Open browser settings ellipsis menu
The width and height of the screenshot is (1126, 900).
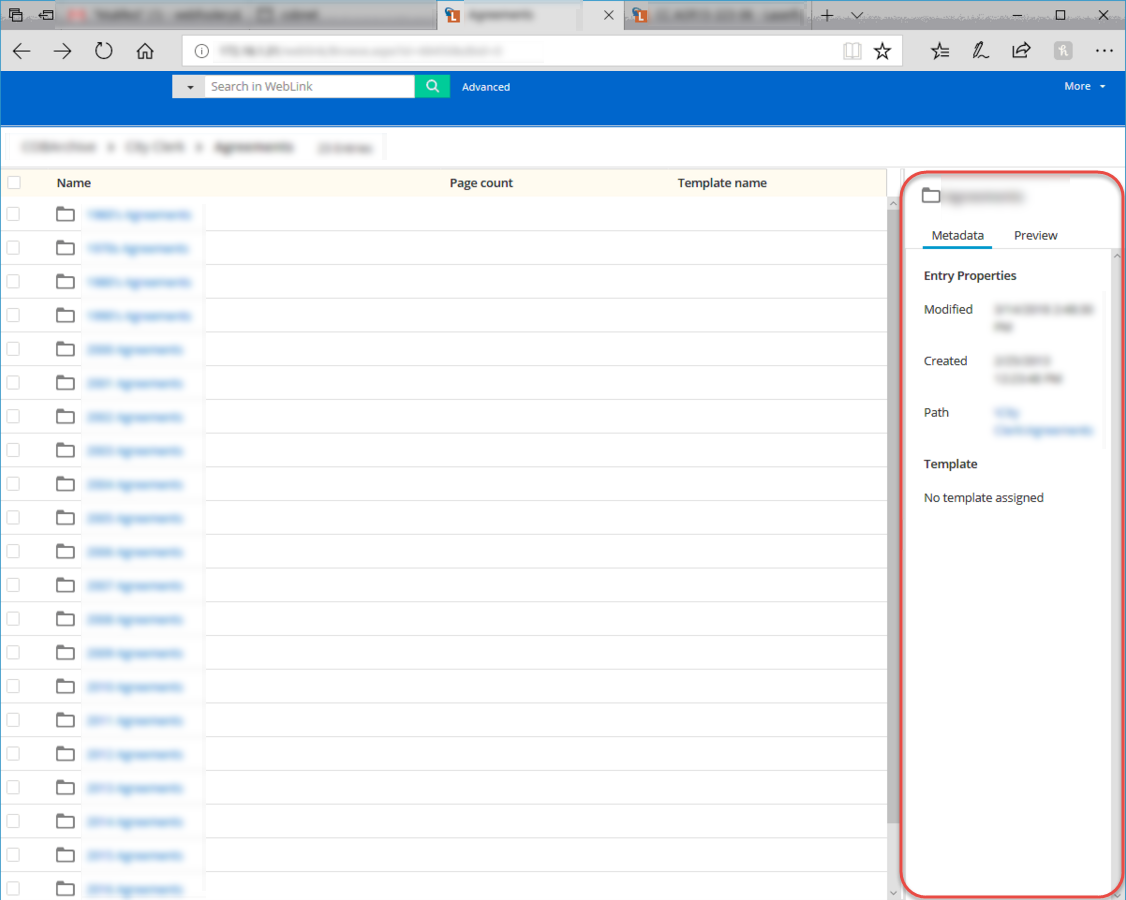click(1104, 51)
